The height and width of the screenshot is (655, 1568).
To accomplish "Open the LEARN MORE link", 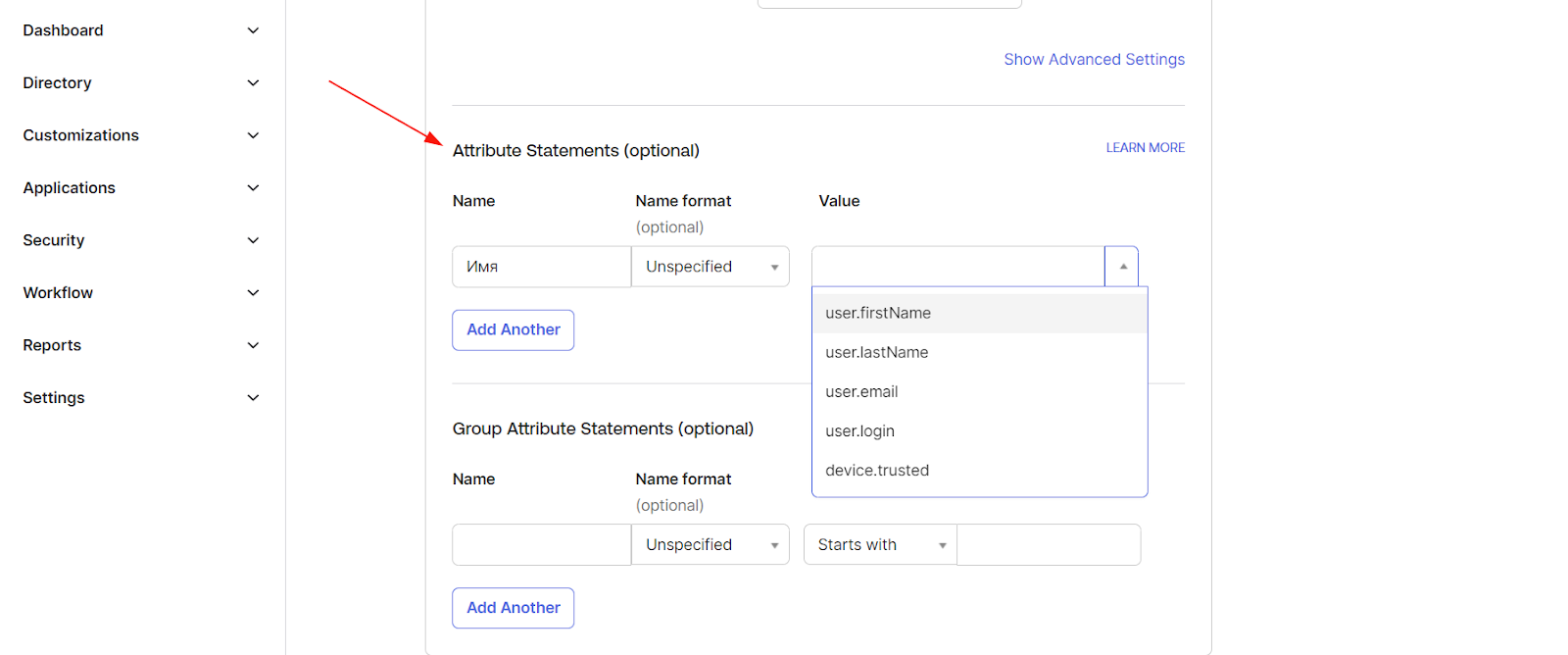I will [1145, 148].
